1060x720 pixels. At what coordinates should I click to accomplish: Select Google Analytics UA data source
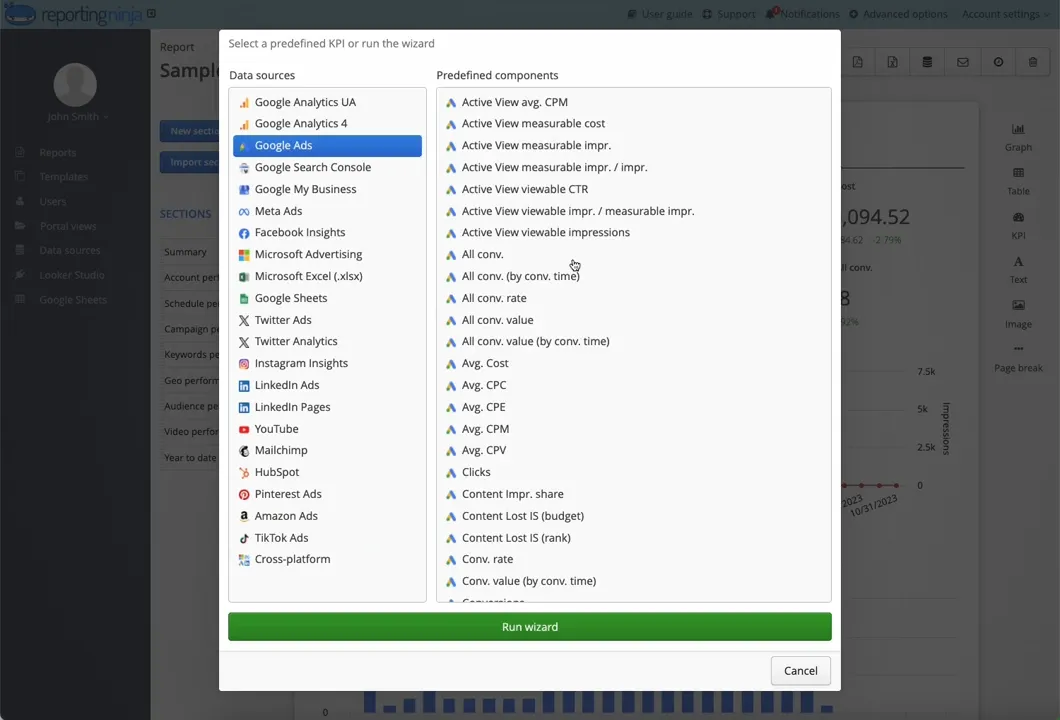[327, 102]
